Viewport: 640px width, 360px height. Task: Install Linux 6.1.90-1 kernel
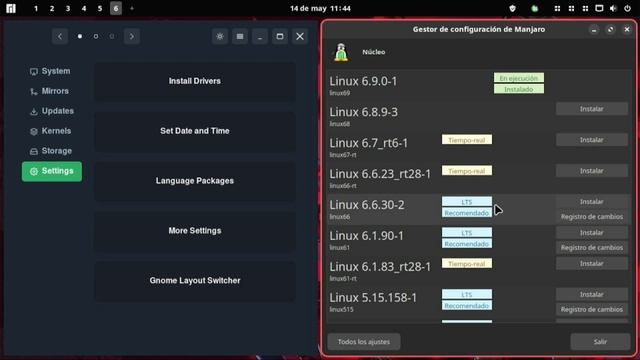click(x=591, y=233)
